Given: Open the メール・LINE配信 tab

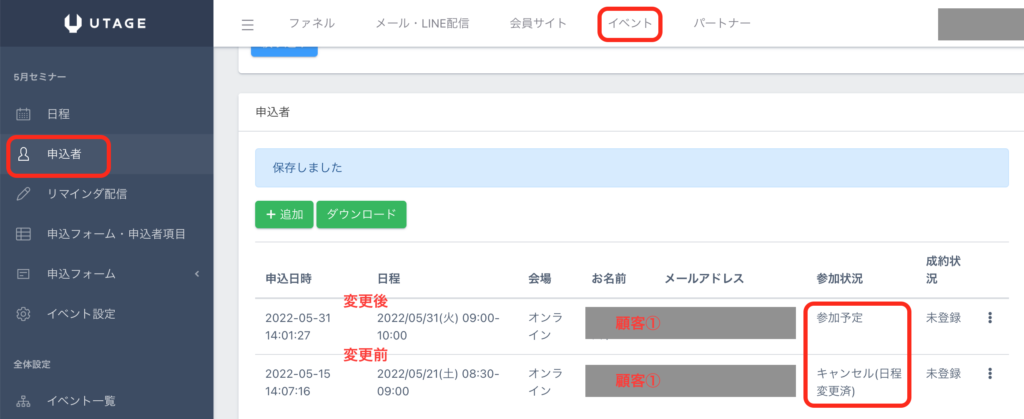Looking at the screenshot, I should click(x=421, y=23).
